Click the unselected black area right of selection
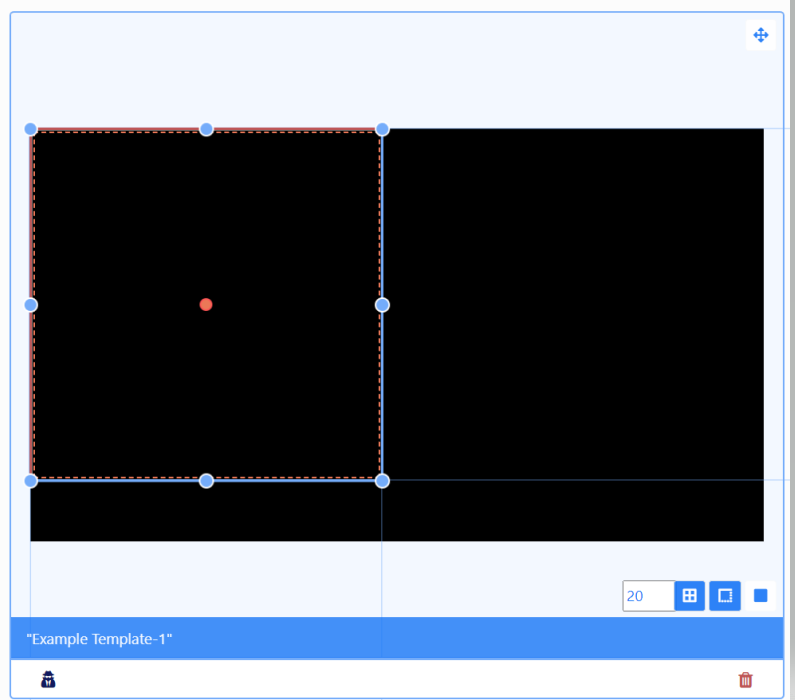The height and width of the screenshot is (700, 795). tap(570, 300)
